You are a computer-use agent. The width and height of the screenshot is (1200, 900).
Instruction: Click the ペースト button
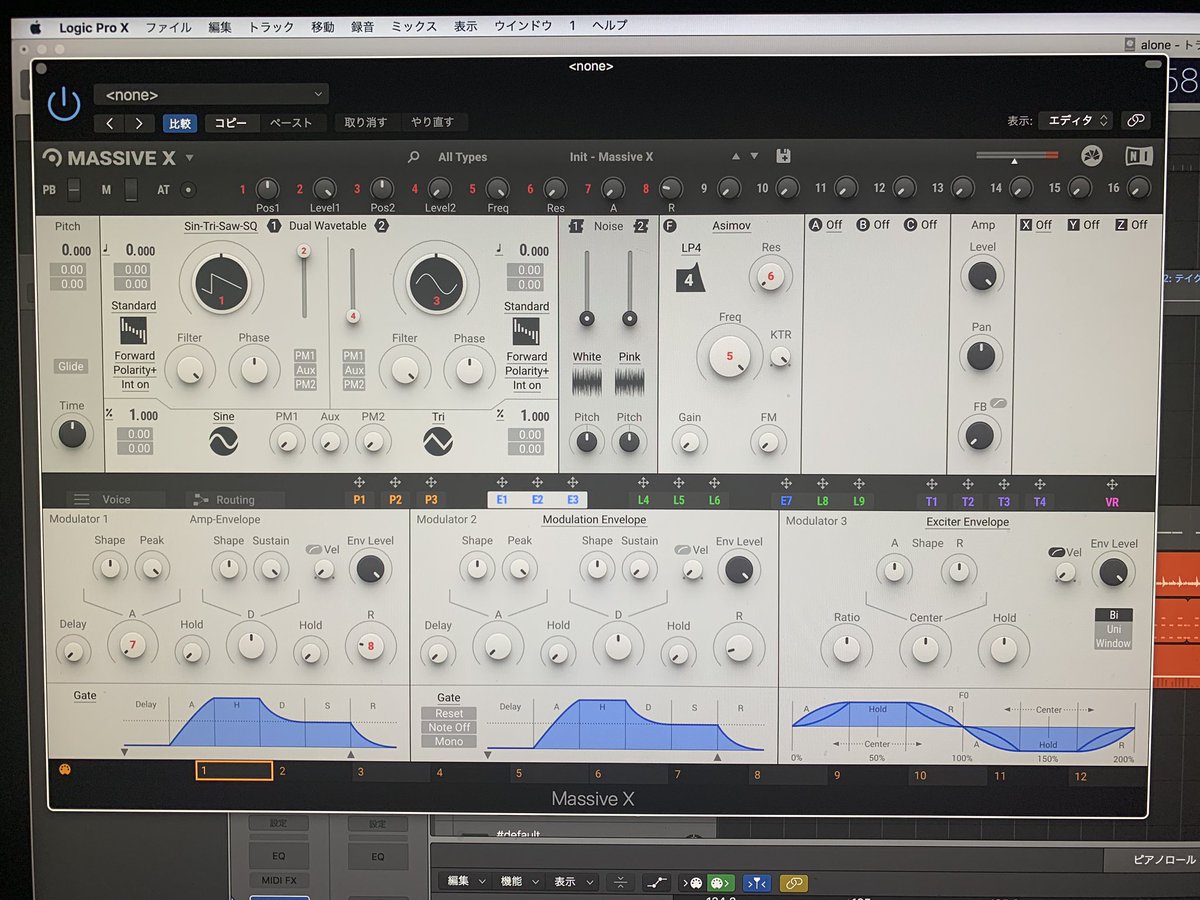[x=291, y=123]
